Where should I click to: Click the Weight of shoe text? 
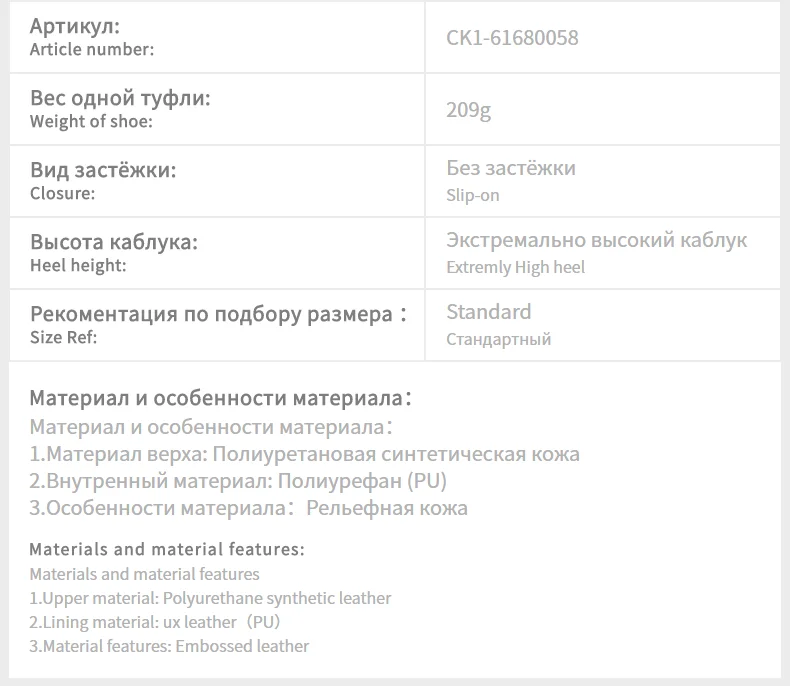pos(91,121)
